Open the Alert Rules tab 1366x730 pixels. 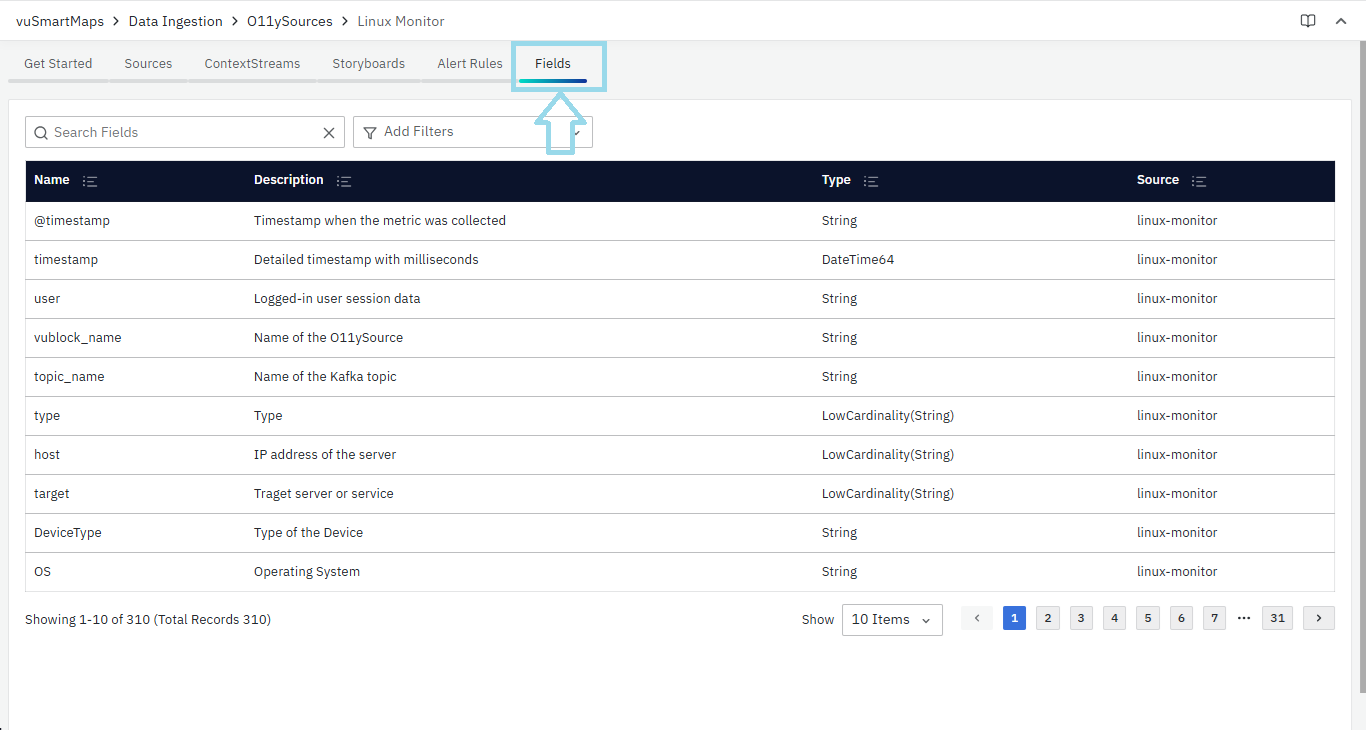(x=469, y=63)
